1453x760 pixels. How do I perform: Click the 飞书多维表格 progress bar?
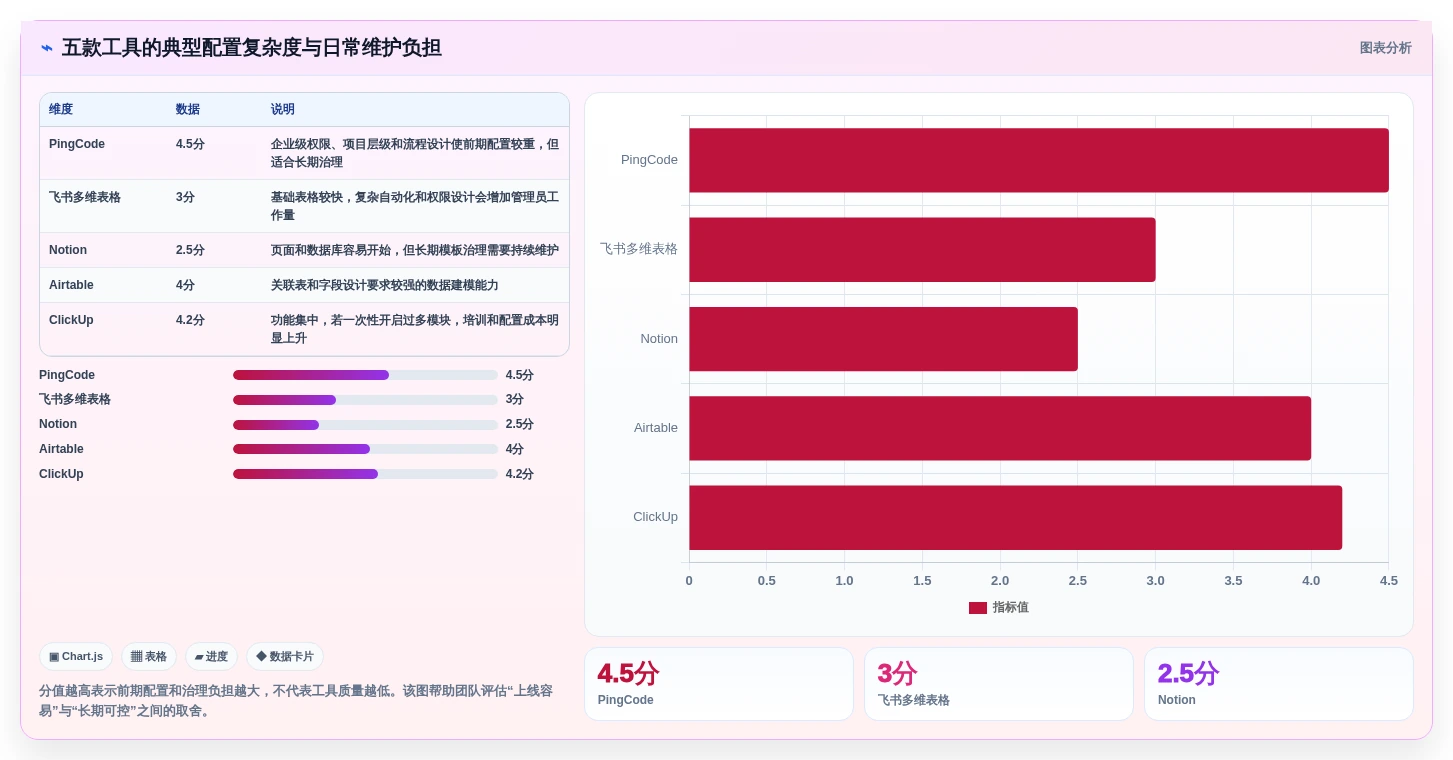click(365, 400)
